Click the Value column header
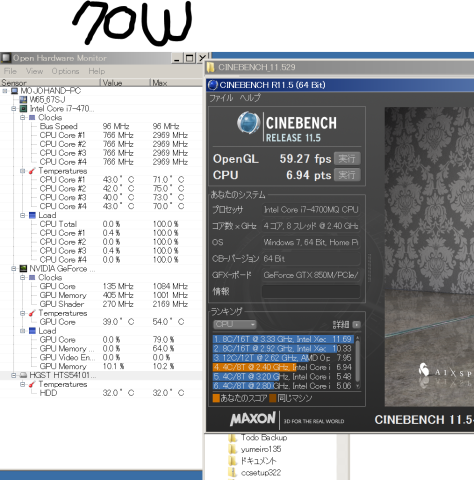The height and width of the screenshot is (480, 474). [x=125, y=83]
